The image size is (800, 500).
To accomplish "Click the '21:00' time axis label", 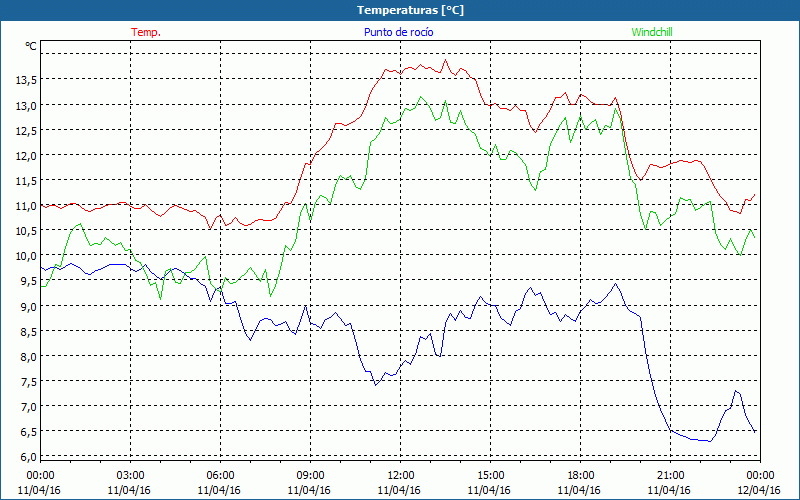I will click(670, 475).
